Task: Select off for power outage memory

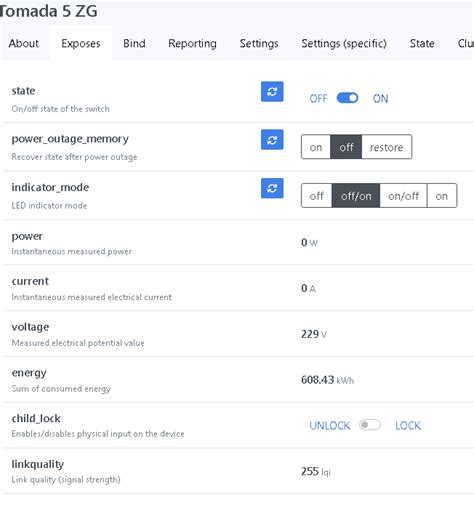Action: pos(346,147)
